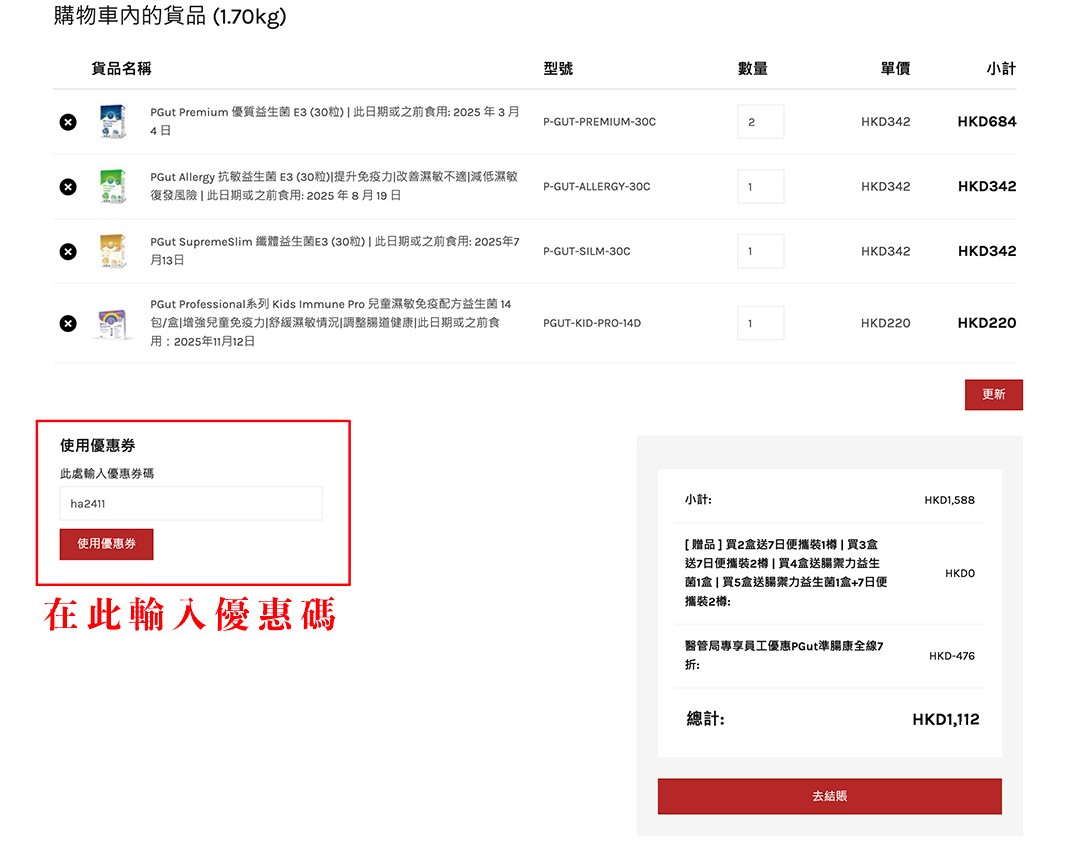
Task: Remove Kids Immune Pro item from cart
Action: pos(68,323)
